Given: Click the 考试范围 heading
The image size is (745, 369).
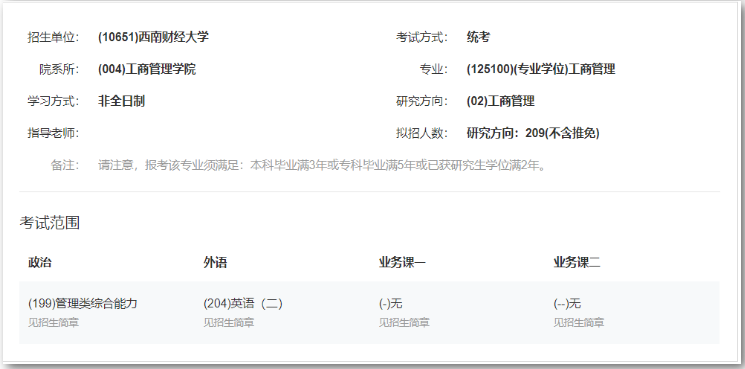Looking at the screenshot, I should (x=49, y=223).
